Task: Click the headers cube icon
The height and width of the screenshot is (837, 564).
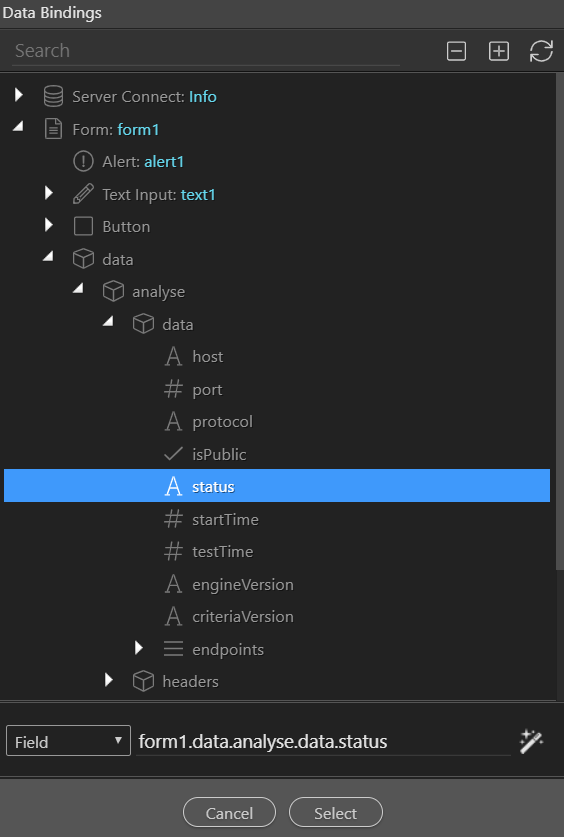Action: pos(143,682)
